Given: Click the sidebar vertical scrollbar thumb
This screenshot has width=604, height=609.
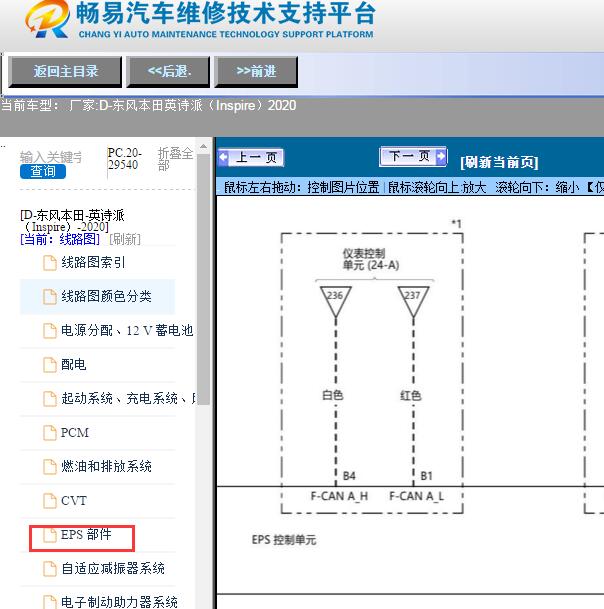Looking at the screenshot, I should [203, 280].
